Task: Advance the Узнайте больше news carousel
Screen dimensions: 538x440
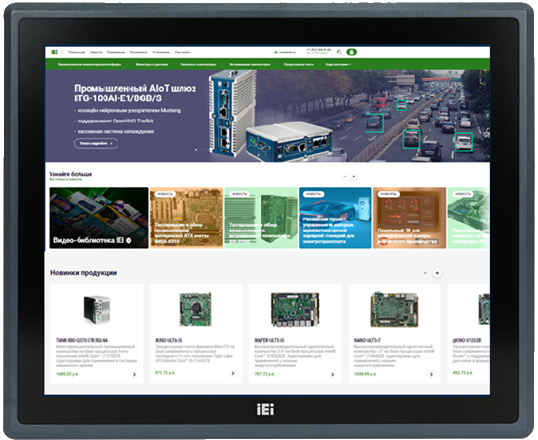Action: coord(354,176)
